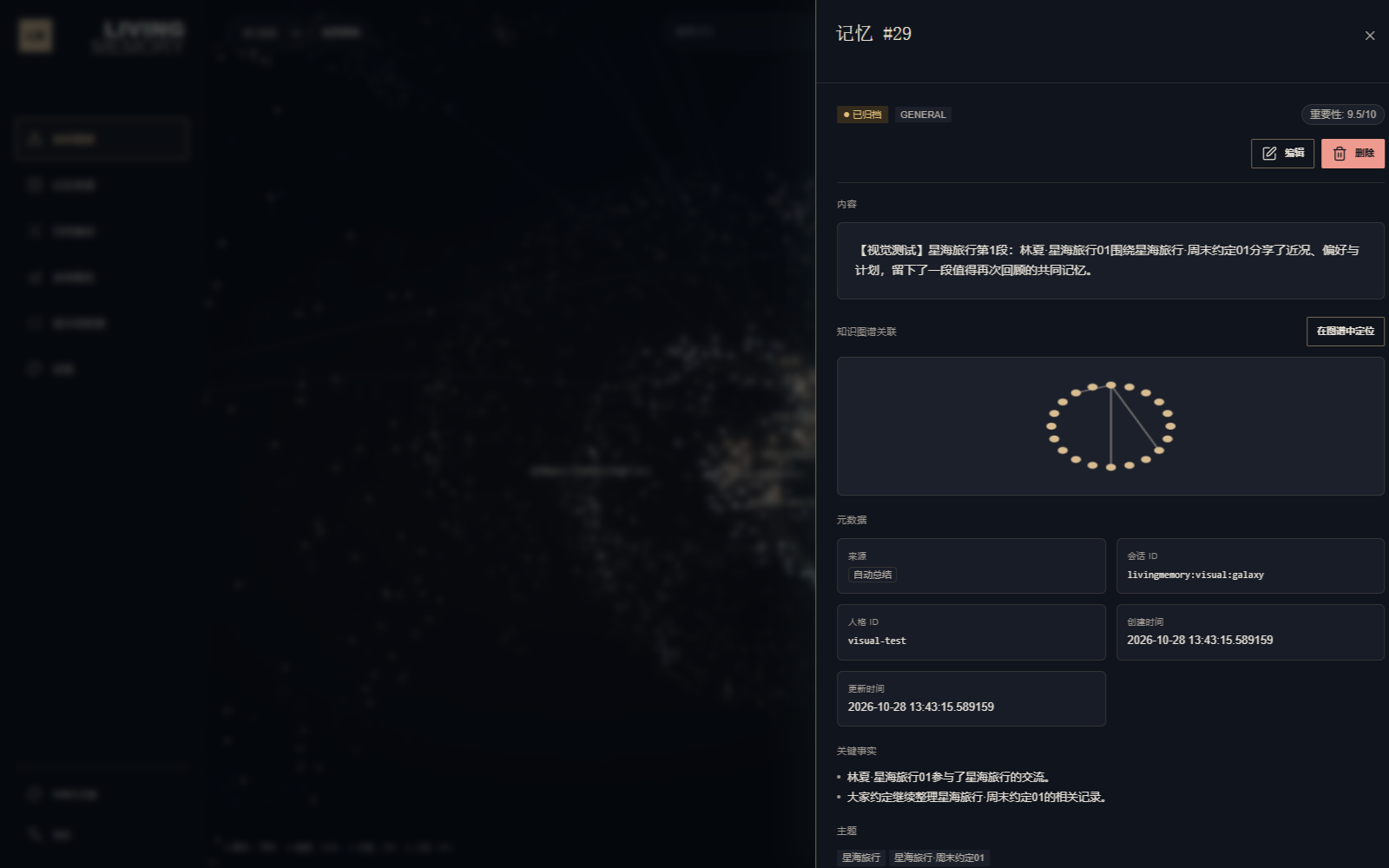The height and width of the screenshot is (868, 1389).
Task: Click the 已归档 status badge
Action: coord(862,115)
